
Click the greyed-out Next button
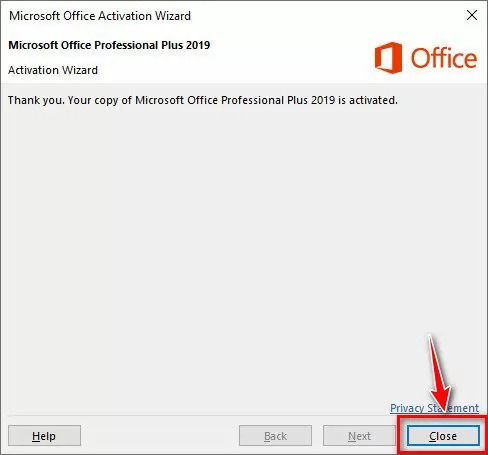pos(359,436)
